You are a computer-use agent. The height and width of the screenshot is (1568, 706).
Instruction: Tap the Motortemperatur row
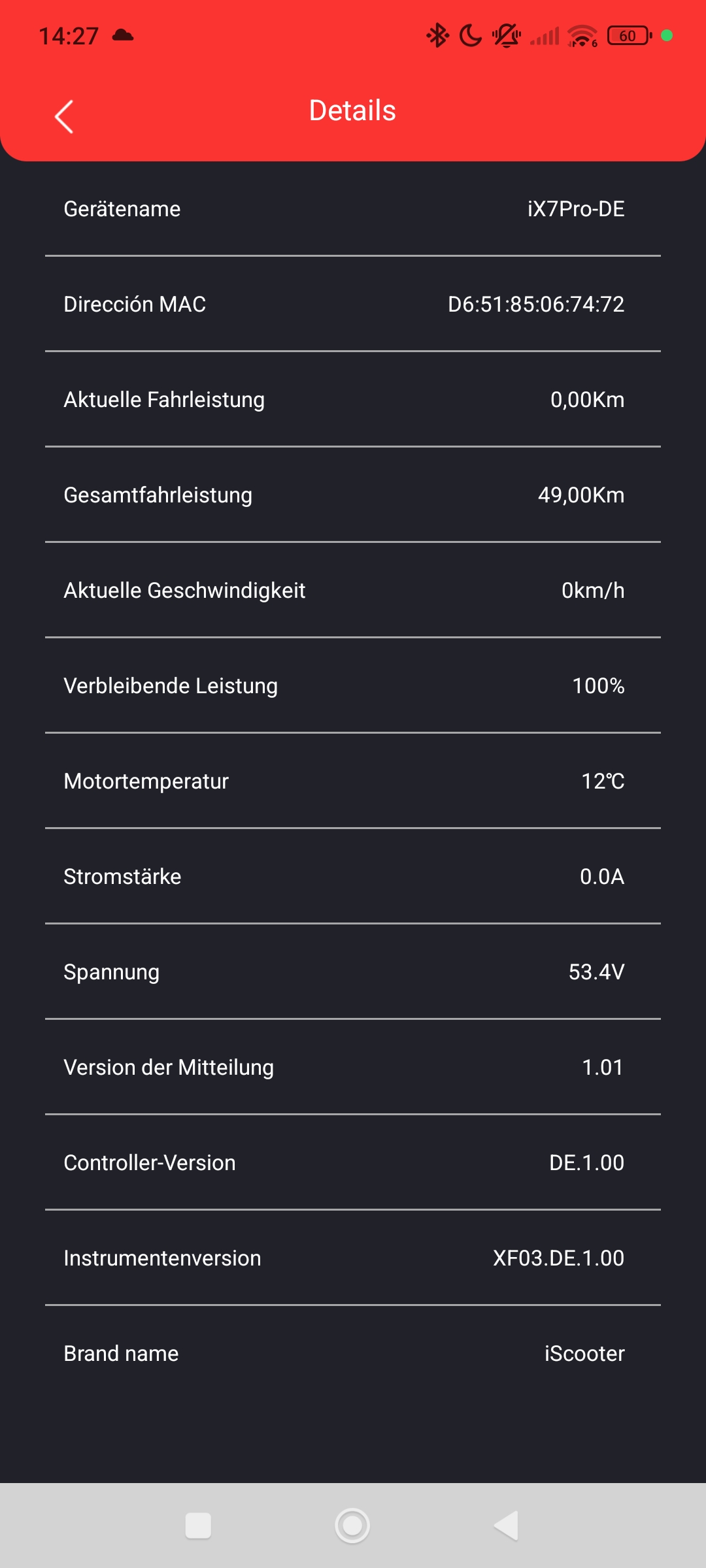pyautogui.click(x=353, y=781)
